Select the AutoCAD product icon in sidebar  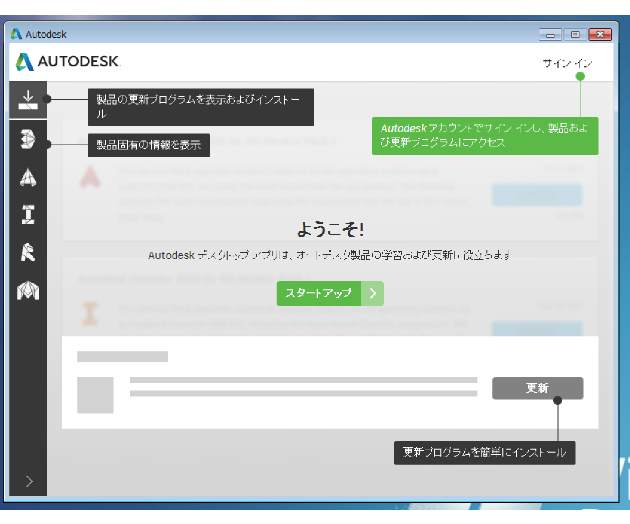tap(28, 177)
